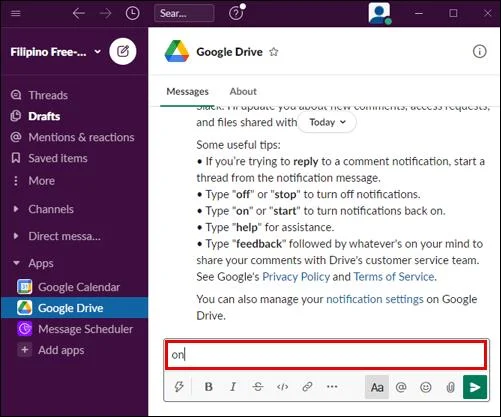This screenshot has height=417, width=501.
Task: Click the Threads icon in sidebar
Action: (16, 95)
